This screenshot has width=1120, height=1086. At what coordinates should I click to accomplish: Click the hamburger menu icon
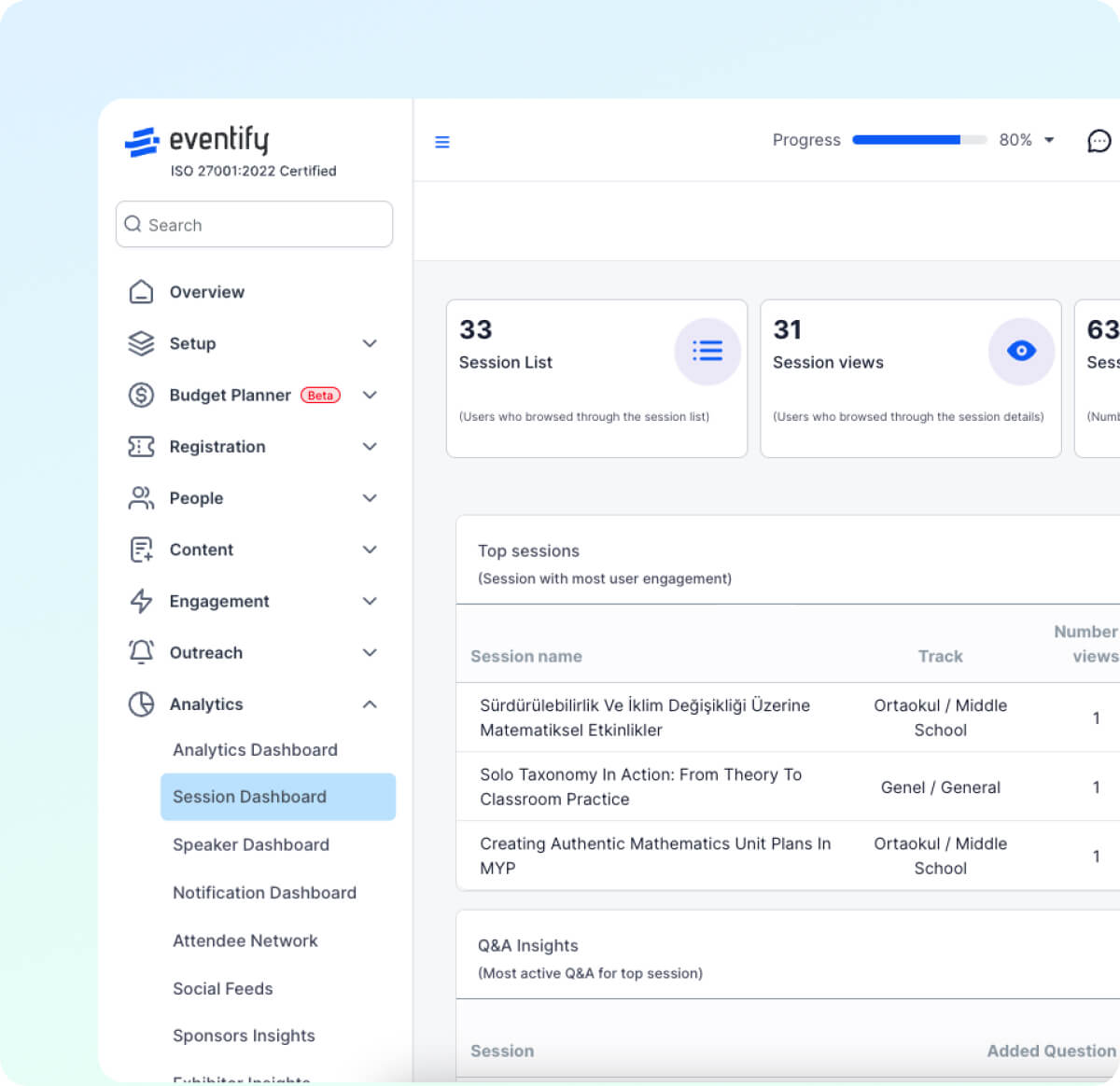click(x=442, y=142)
